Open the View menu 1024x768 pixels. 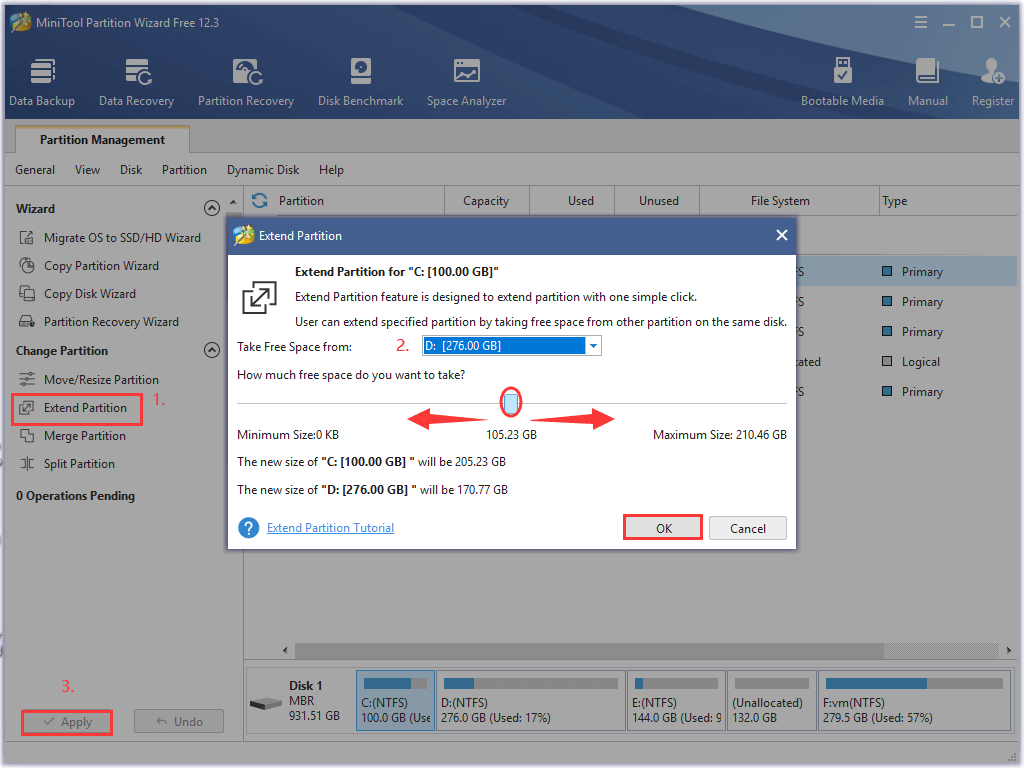(88, 170)
